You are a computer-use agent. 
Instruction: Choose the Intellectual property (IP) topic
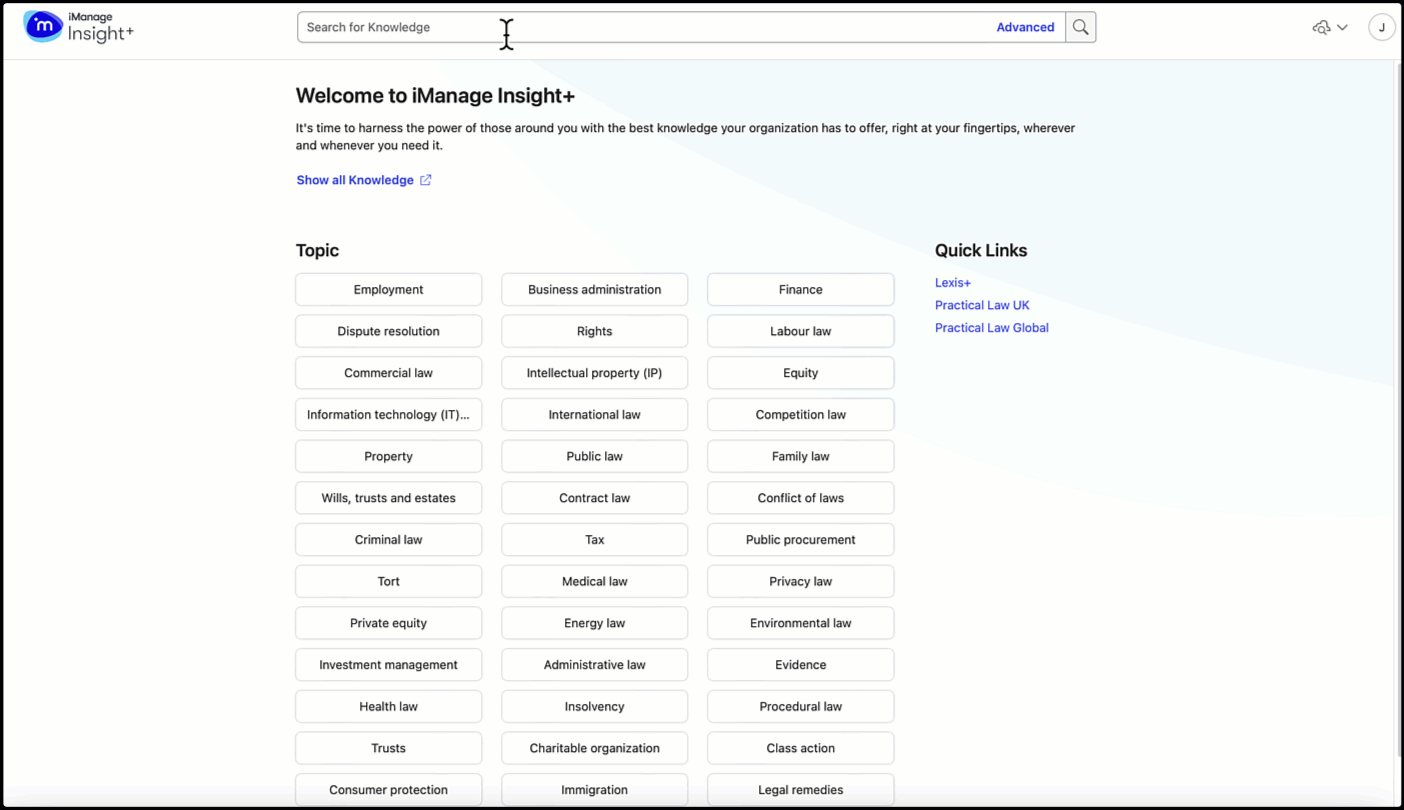point(594,373)
